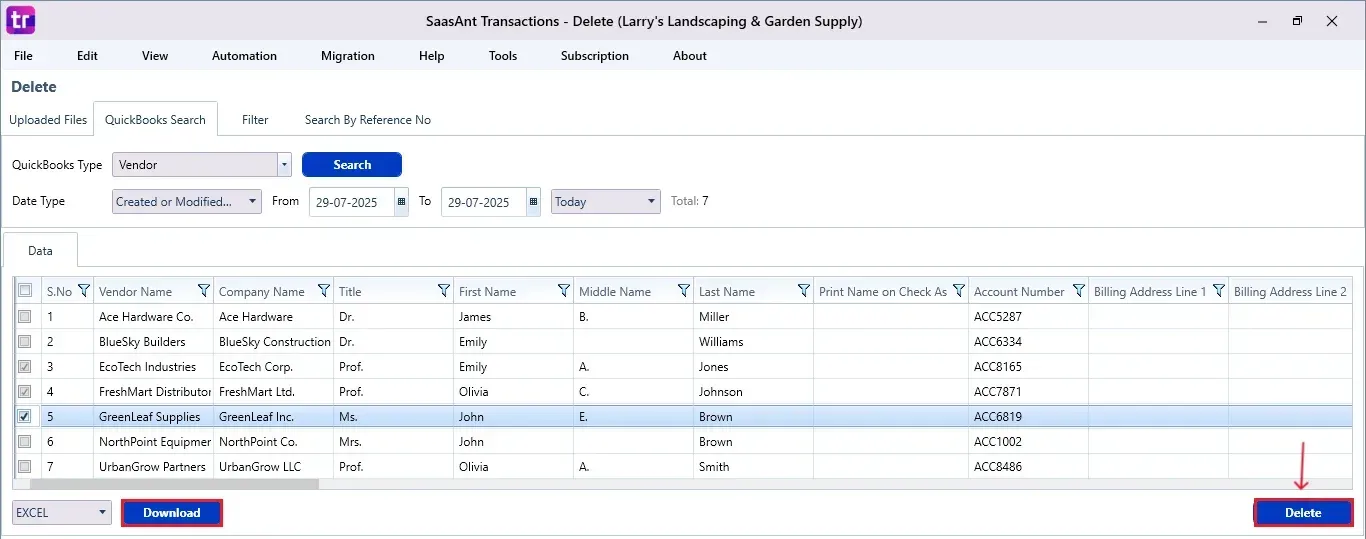
Task: Open the To date calendar picker
Action: point(533,201)
